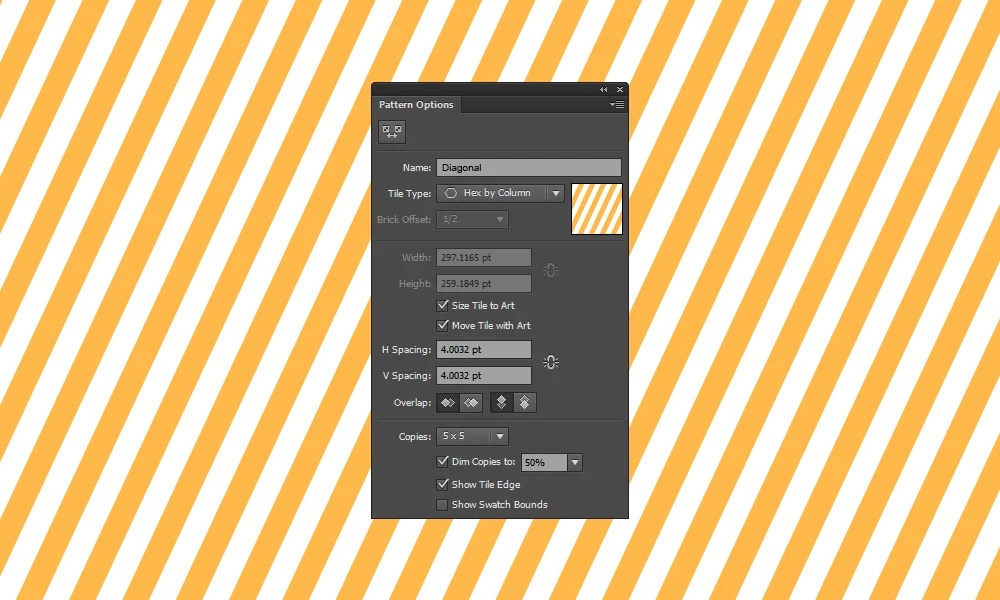Disable the Dim Copies to option

443,461
